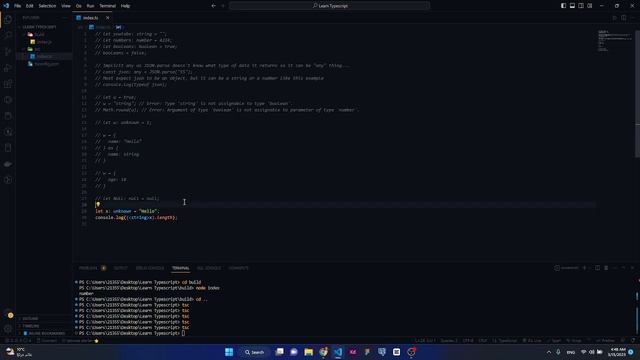
Task: Open index.js in the build folder
Action: tap(44, 42)
